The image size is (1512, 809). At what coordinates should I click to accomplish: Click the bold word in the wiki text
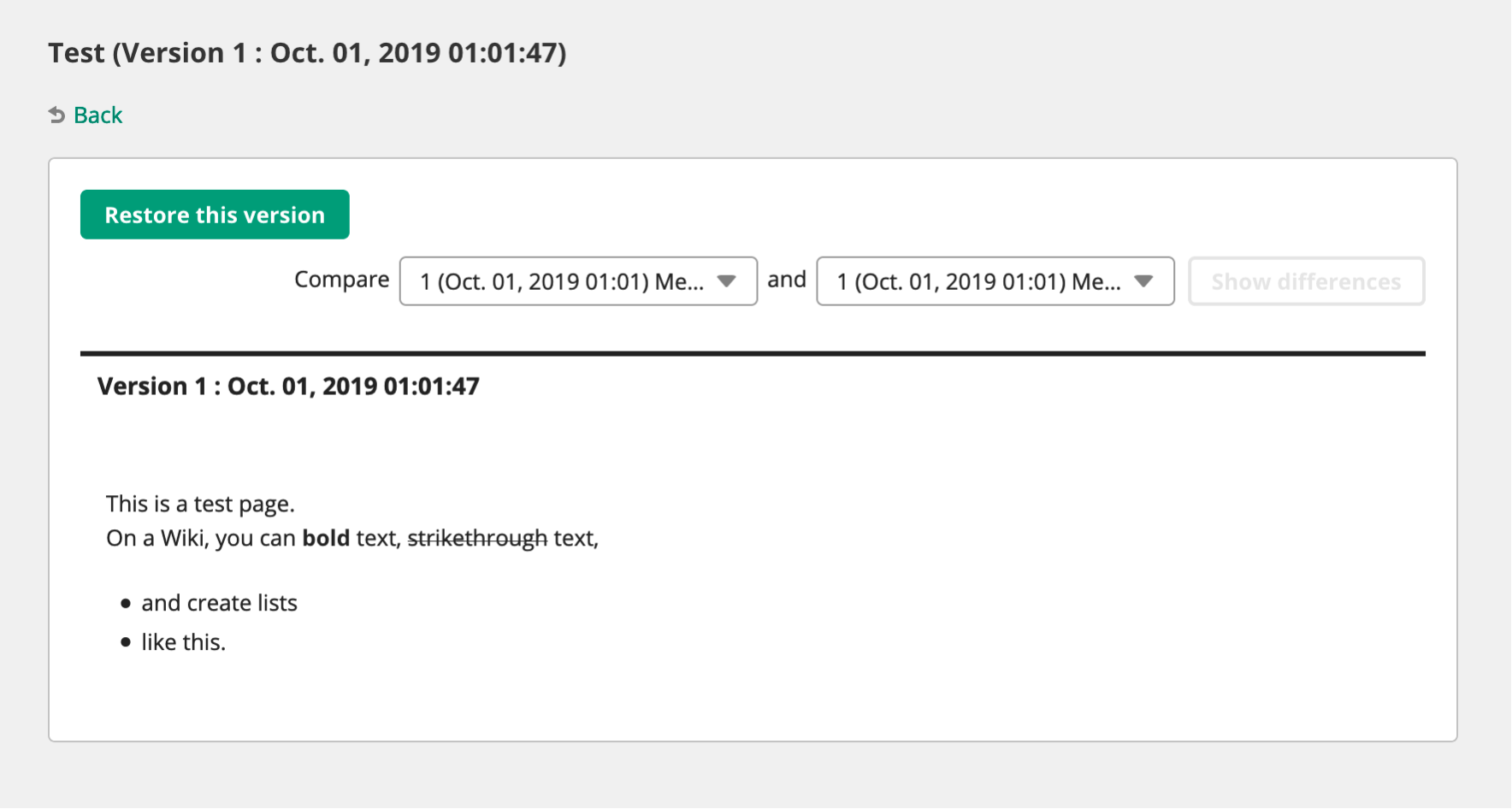pyautogui.click(x=326, y=538)
